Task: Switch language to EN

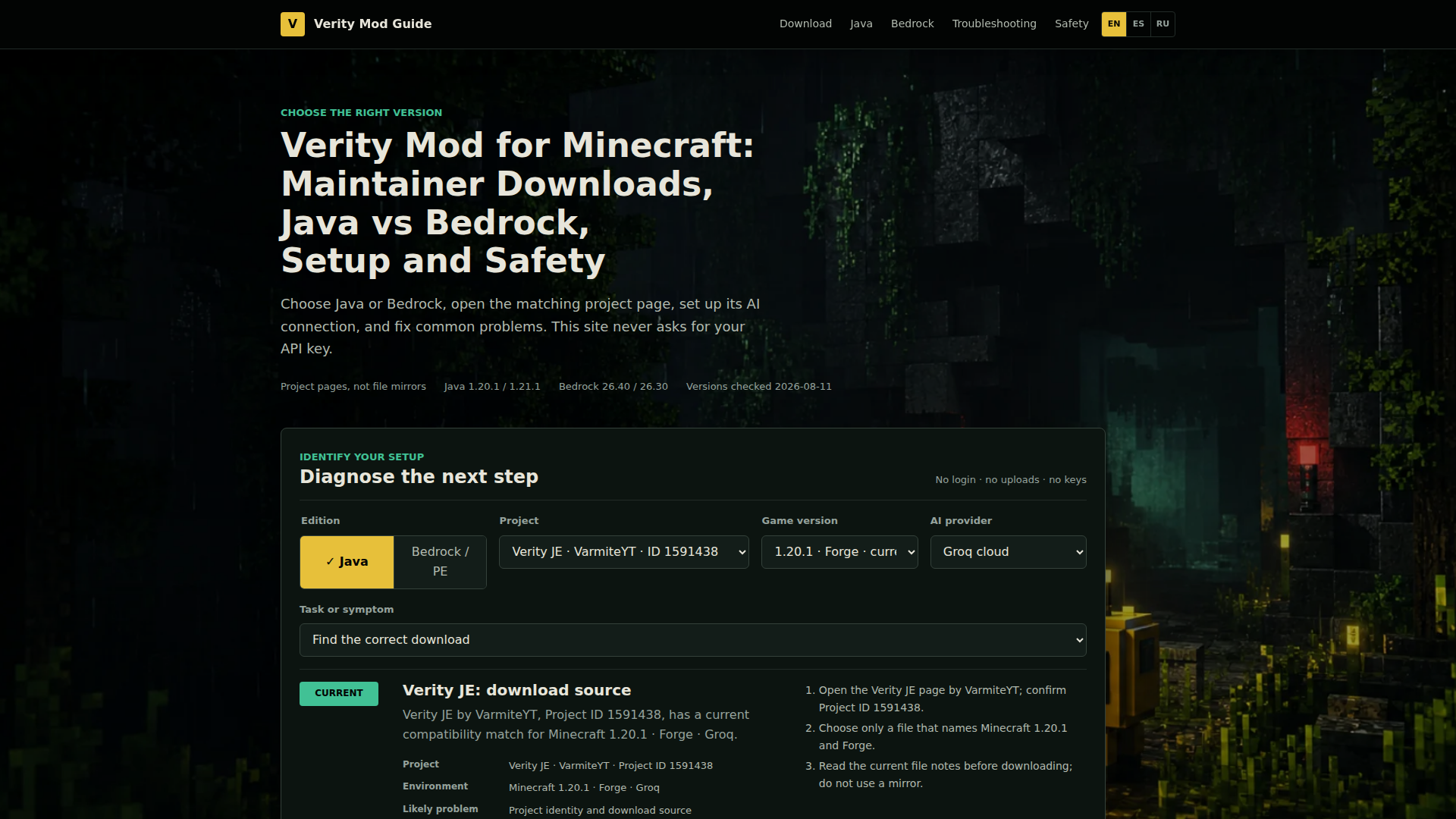Action: pos(1114,24)
